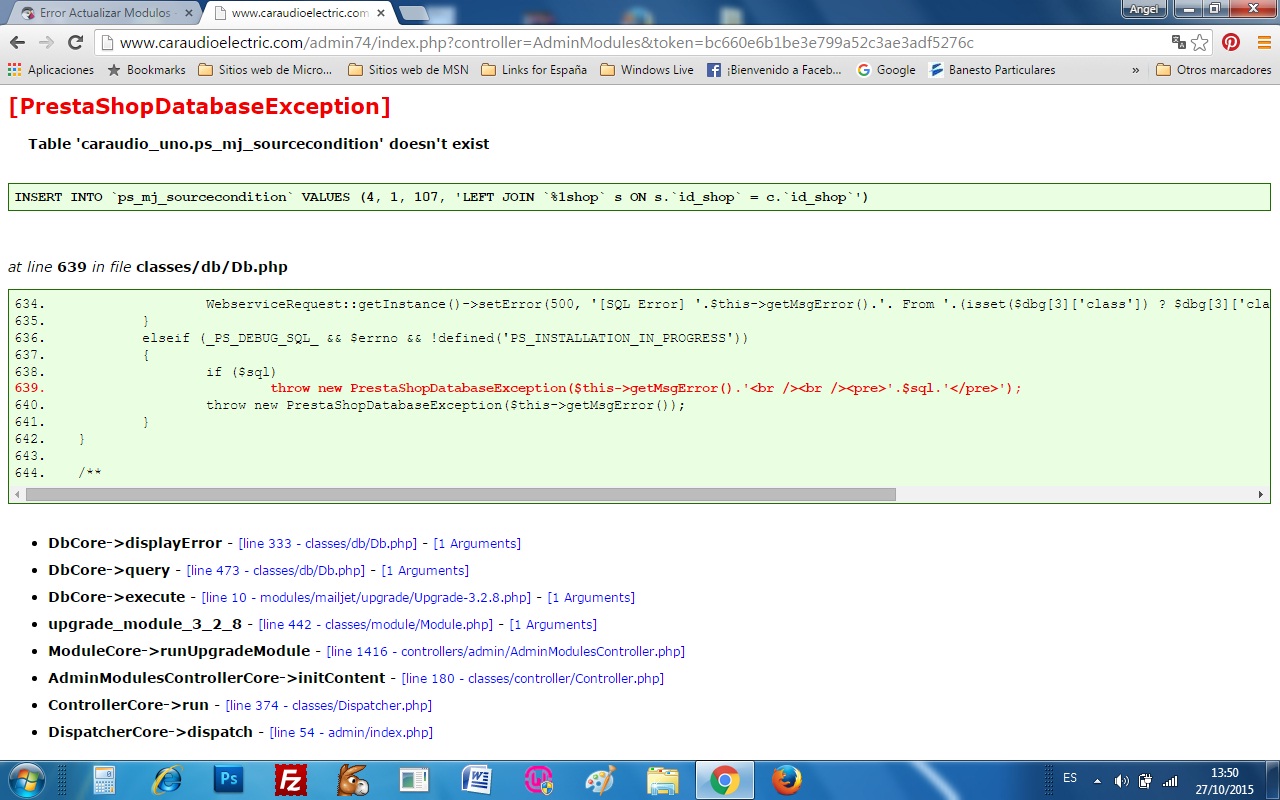The height and width of the screenshot is (800, 1280).
Task: Click the code scrollbar right arrow
Action: 1262,494
